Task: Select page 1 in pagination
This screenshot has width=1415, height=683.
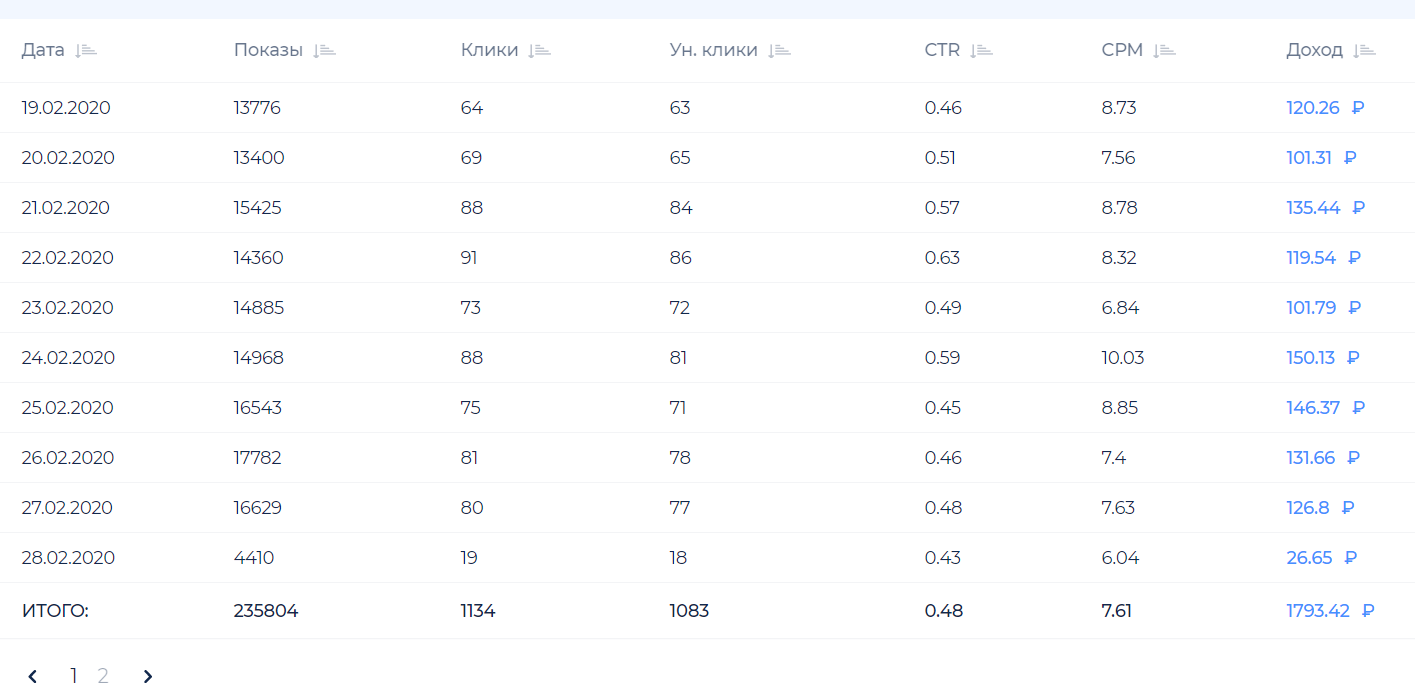Action: [73, 676]
